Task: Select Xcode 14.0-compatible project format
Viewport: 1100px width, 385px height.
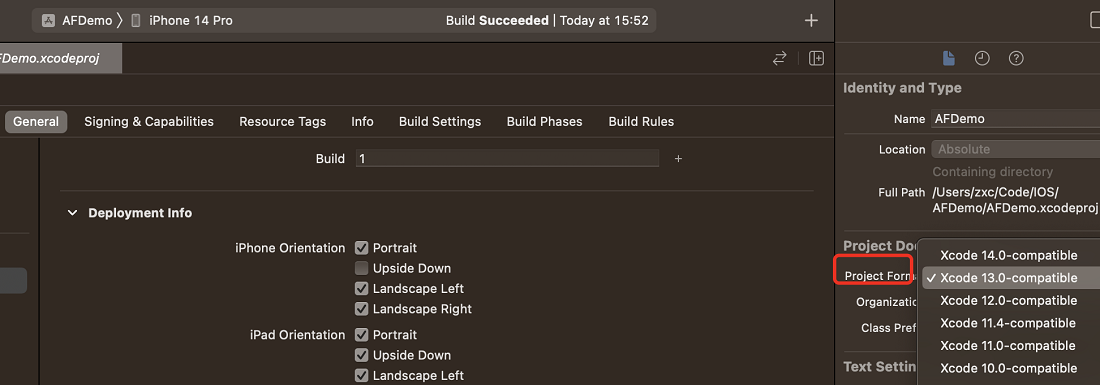Action: coord(1008,255)
